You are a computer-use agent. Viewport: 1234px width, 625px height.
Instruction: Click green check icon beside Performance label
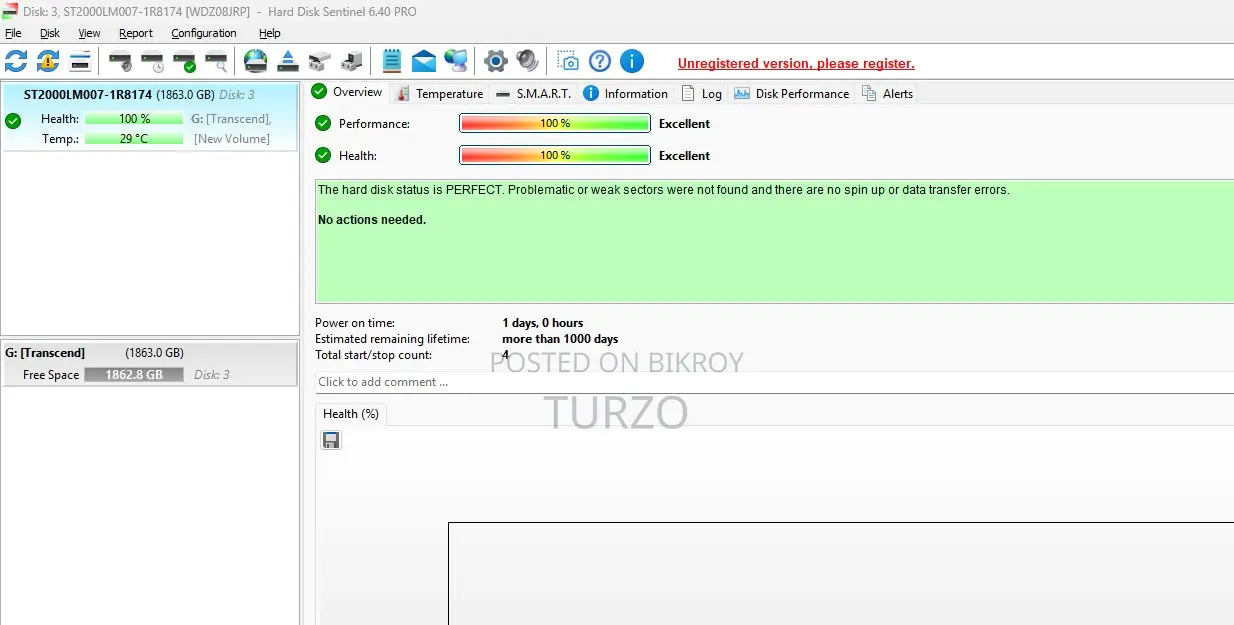323,123
